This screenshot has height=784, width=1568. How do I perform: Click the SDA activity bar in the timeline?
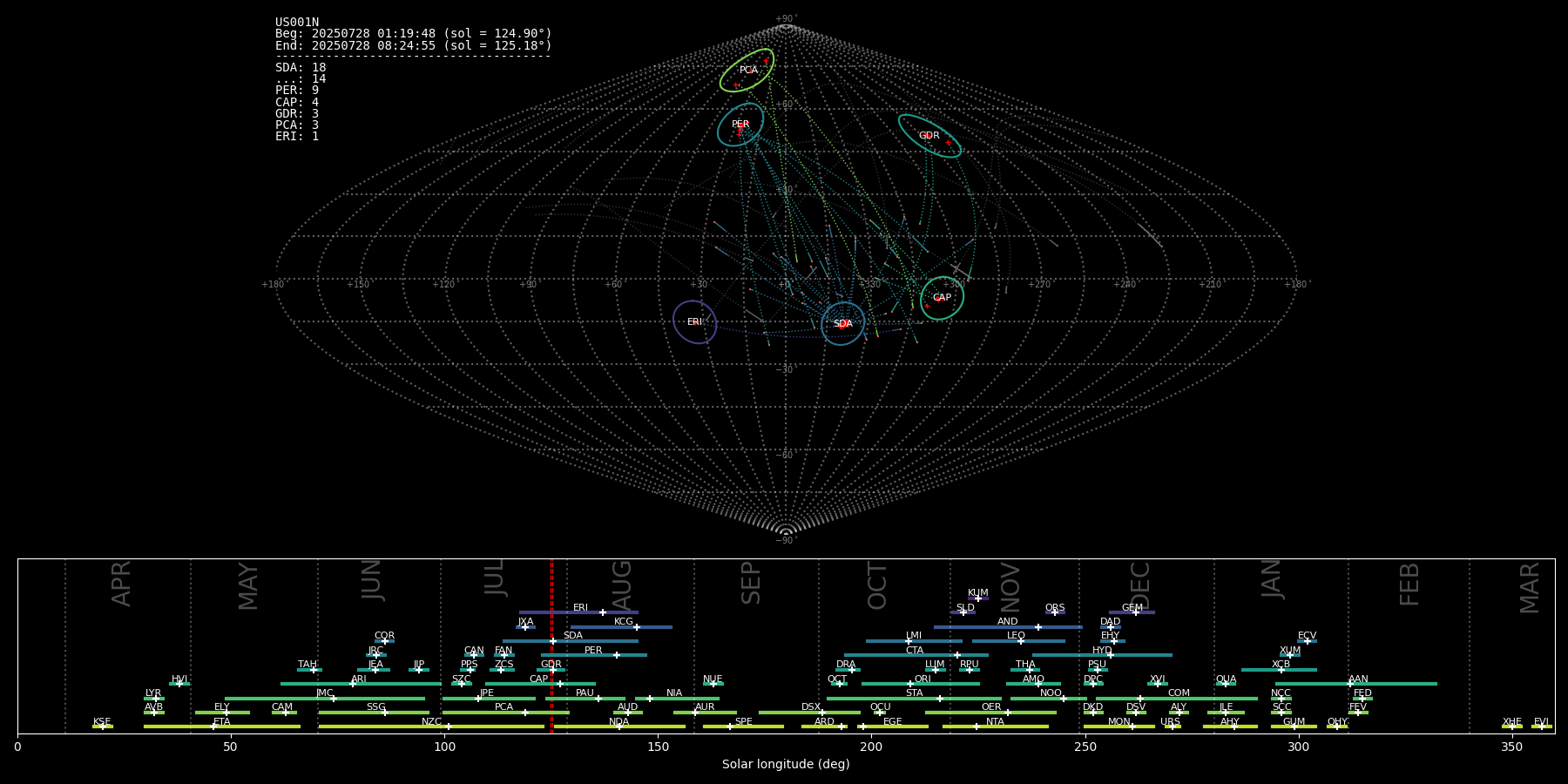tap(571, 641)
